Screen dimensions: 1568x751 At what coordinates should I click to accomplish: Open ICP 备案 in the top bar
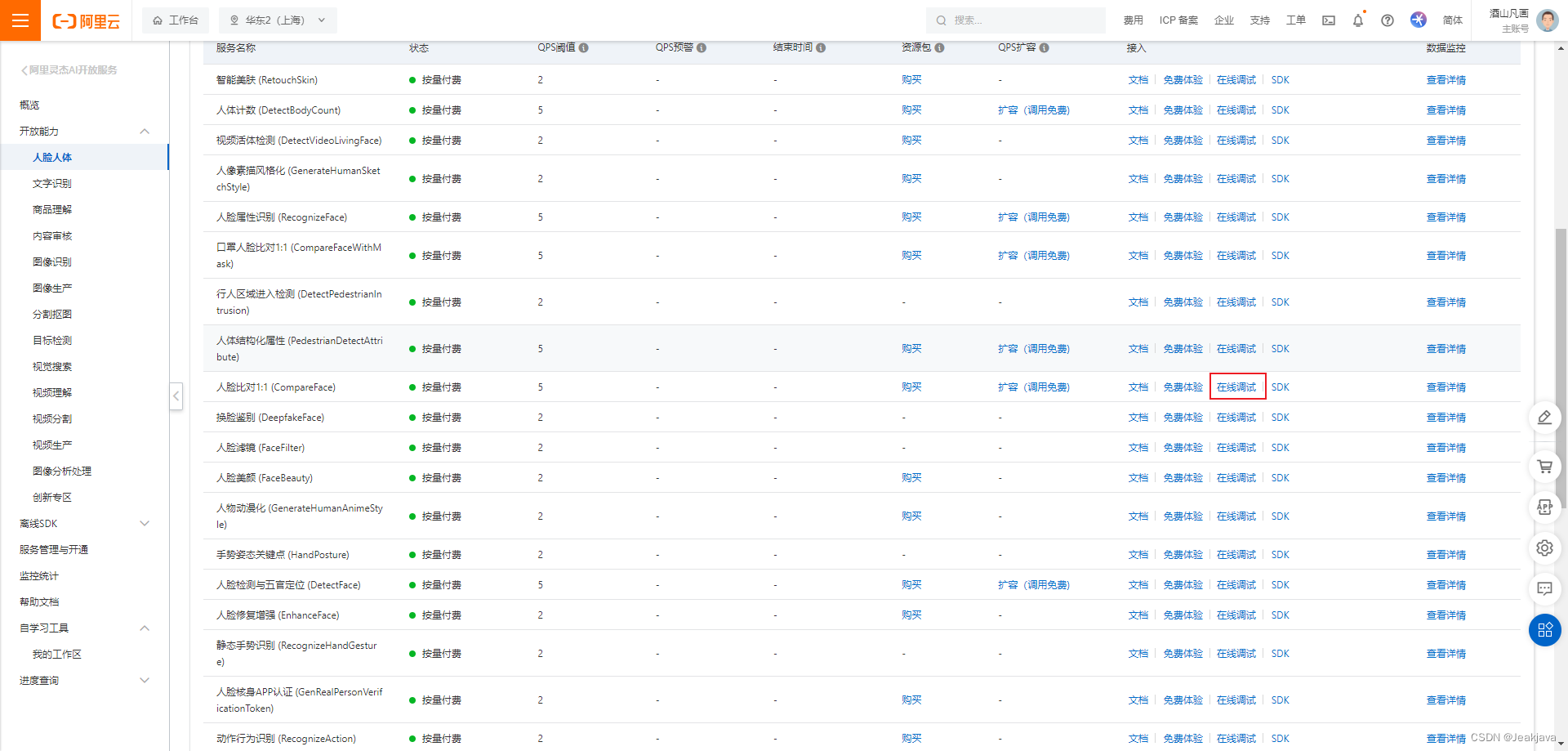point(1178,20)
